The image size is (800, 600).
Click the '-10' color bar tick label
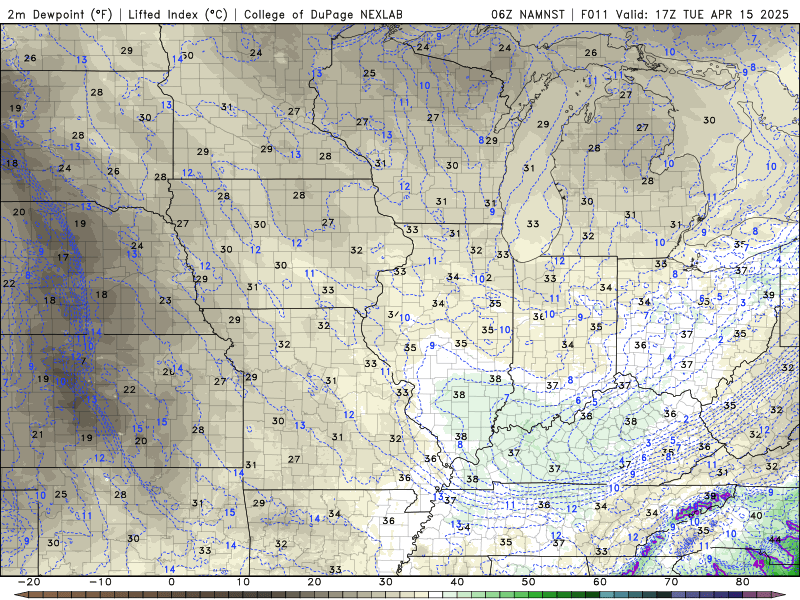tap(100, 582)
